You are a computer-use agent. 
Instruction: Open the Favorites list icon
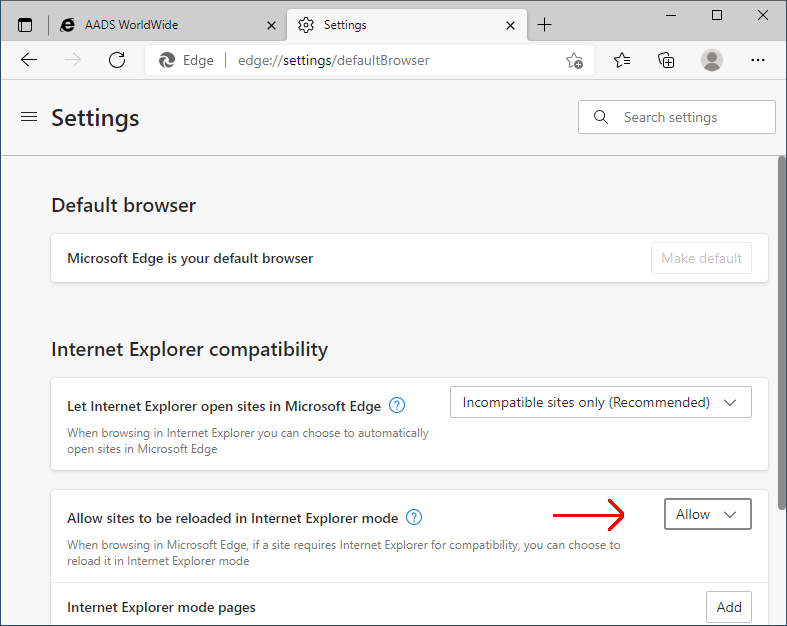click(622, 60)
